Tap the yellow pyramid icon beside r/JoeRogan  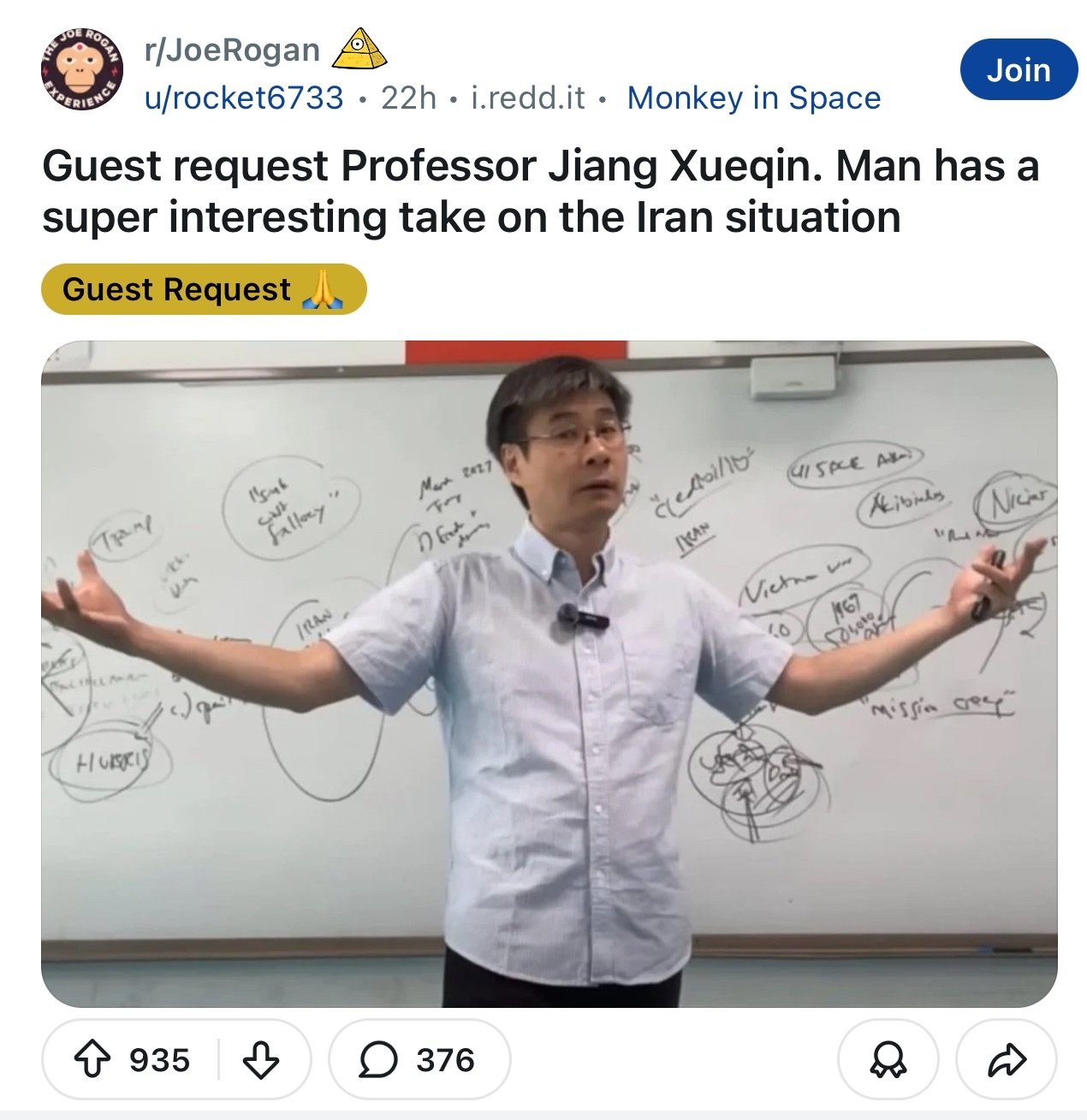(359, 50)
